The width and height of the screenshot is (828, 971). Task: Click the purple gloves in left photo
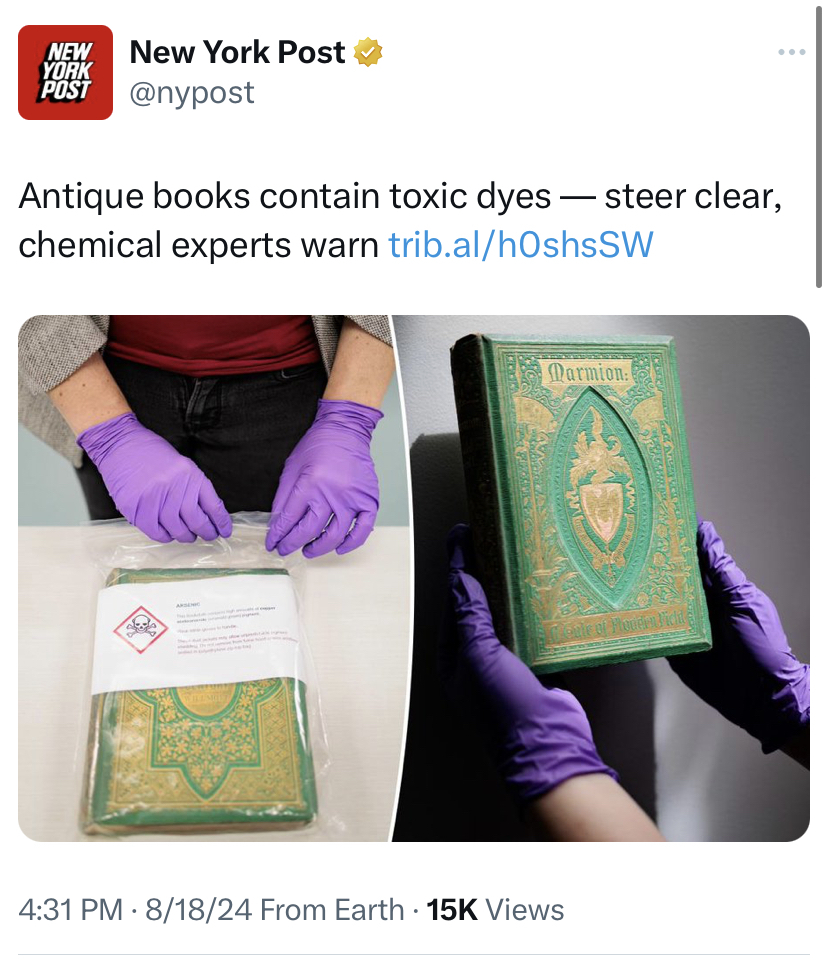[229, 477]
